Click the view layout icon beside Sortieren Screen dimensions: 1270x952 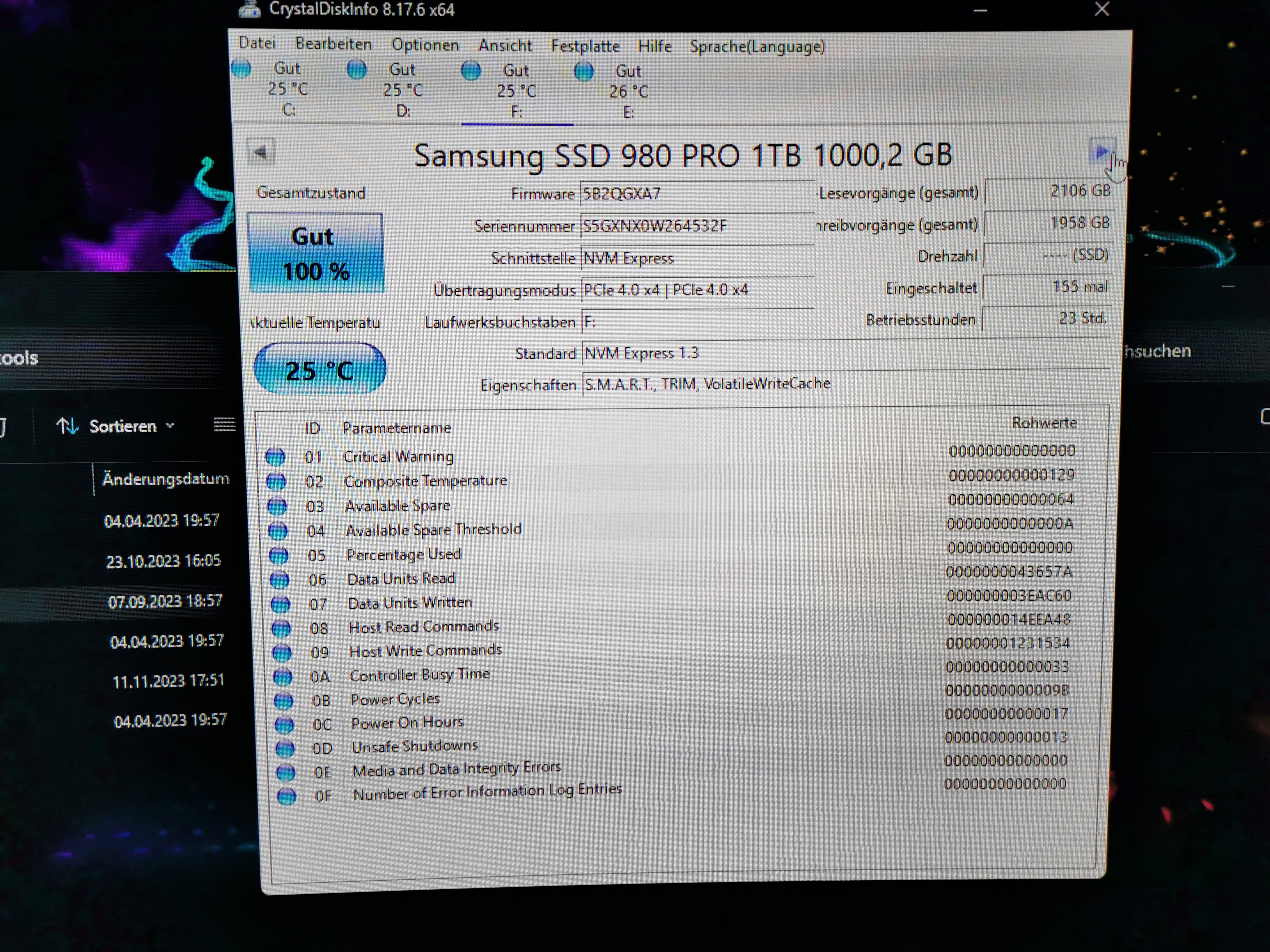(x=224, y=425)
